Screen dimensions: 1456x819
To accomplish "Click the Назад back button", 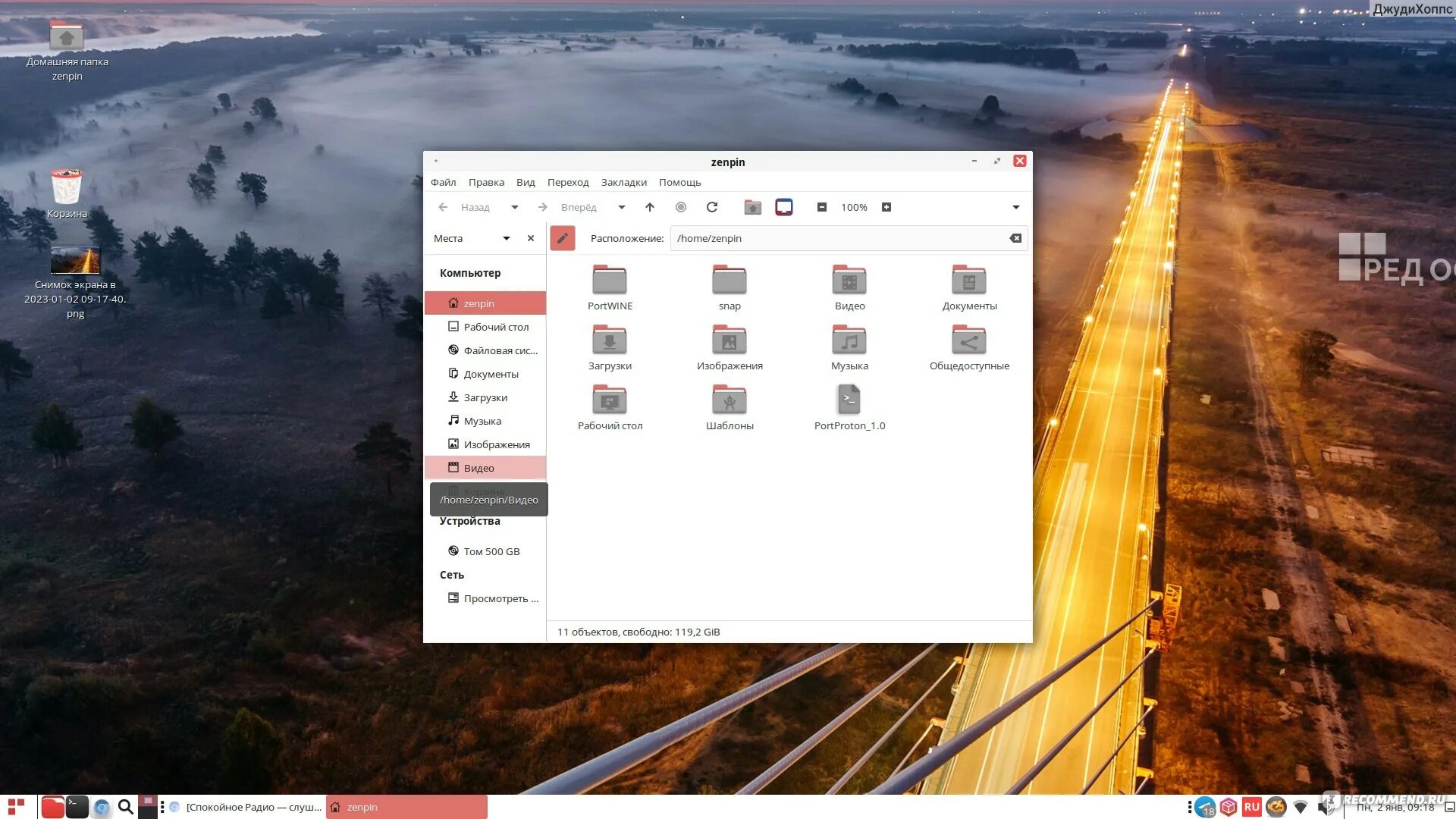I will tap(464, 207).
